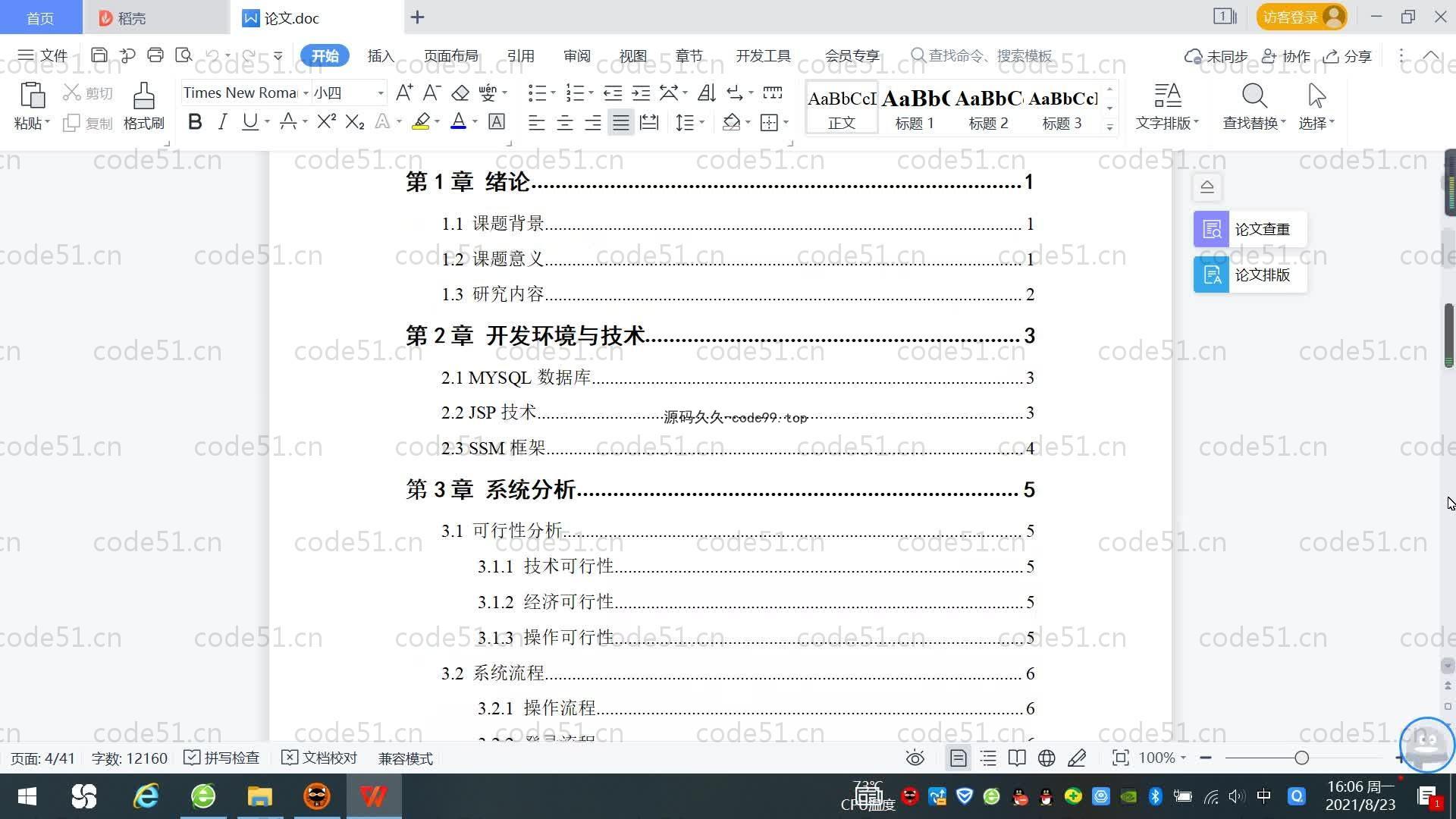Viewport: 1456px width, 819px height.
Task: Click the Collaborate button
Action: [1285, 56]
